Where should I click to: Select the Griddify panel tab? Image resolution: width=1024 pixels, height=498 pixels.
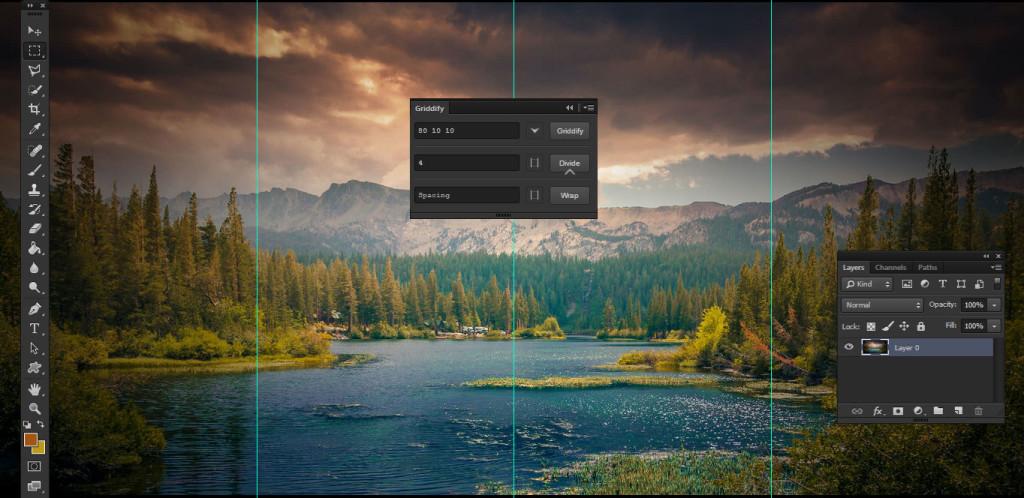[429, 108]
